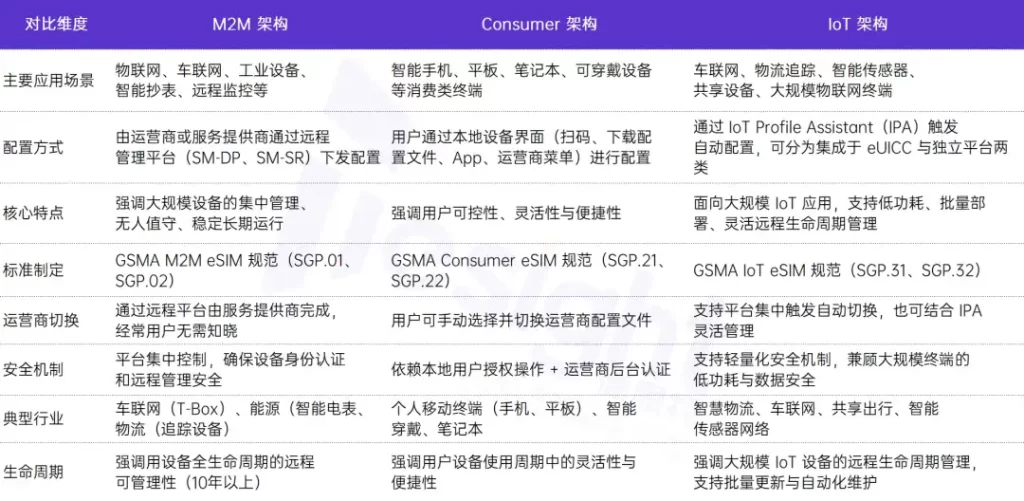Screen dimensions: 1024x501
Task: Click cell 物联网、车联网、工业设备
Action: click(211, 81)
